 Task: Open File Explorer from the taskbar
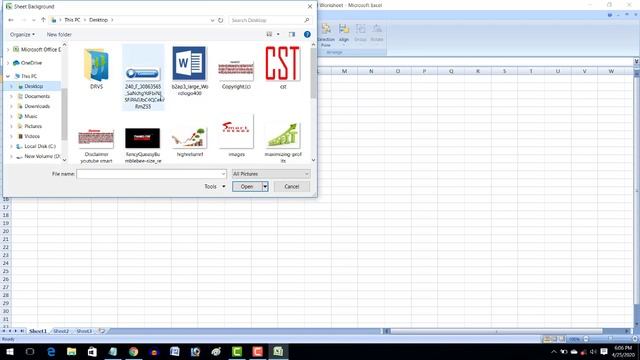[x=71, y=351]
